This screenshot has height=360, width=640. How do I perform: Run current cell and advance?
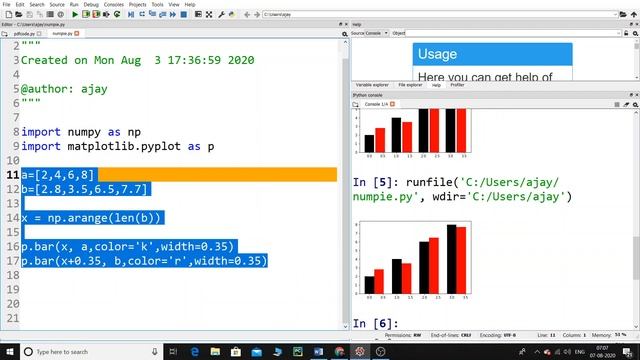96,15
